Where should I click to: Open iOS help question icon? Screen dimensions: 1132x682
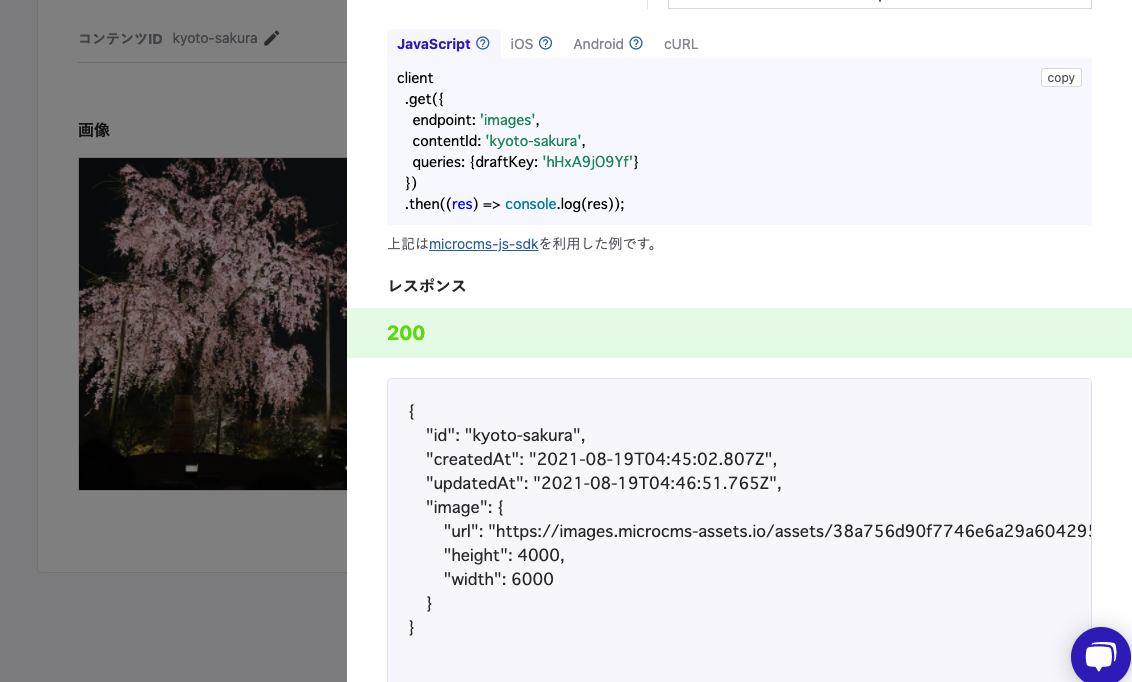pos(546,43)
